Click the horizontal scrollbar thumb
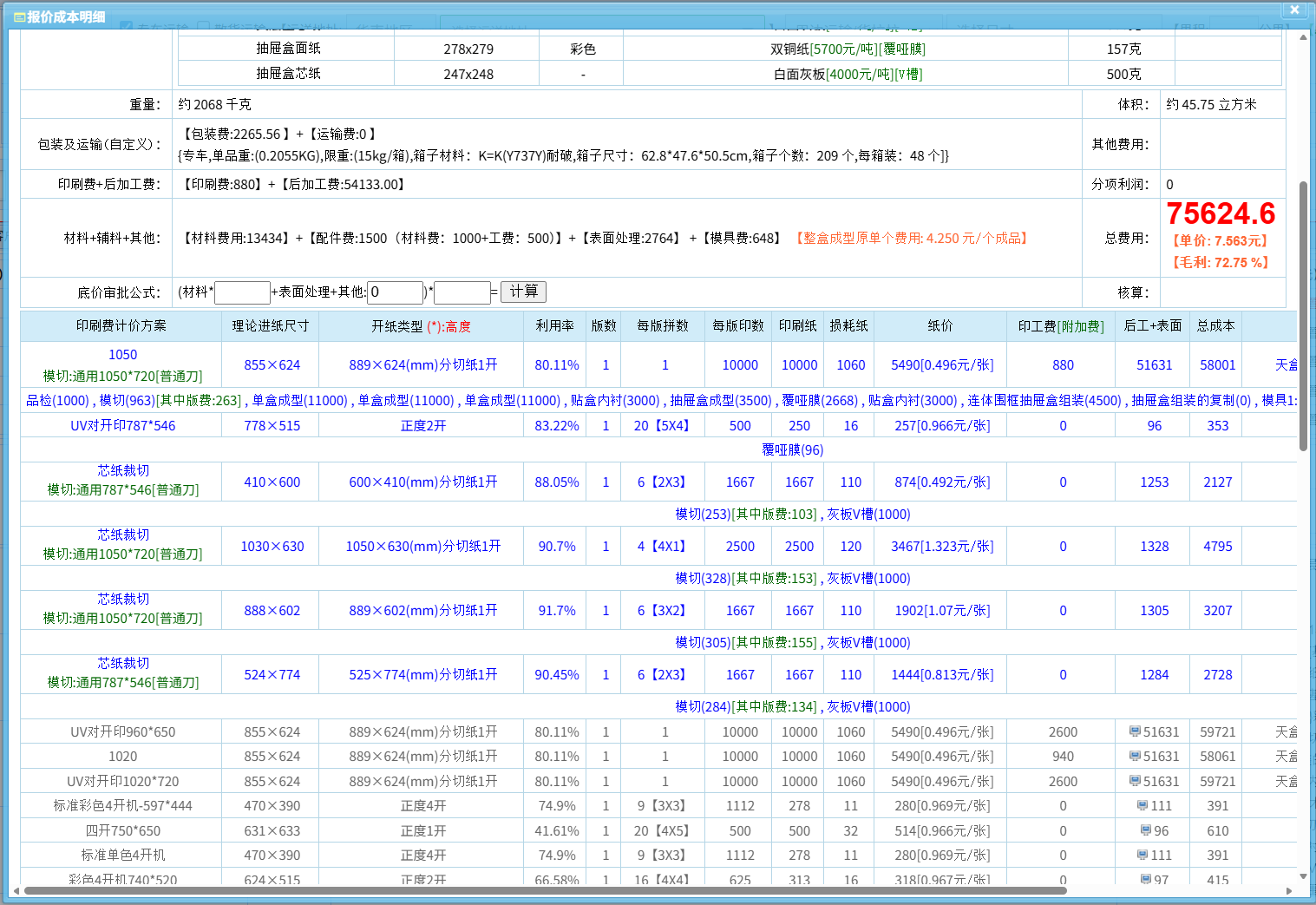The height and width of the screenshot is (905, 1316). click(545, 891)
